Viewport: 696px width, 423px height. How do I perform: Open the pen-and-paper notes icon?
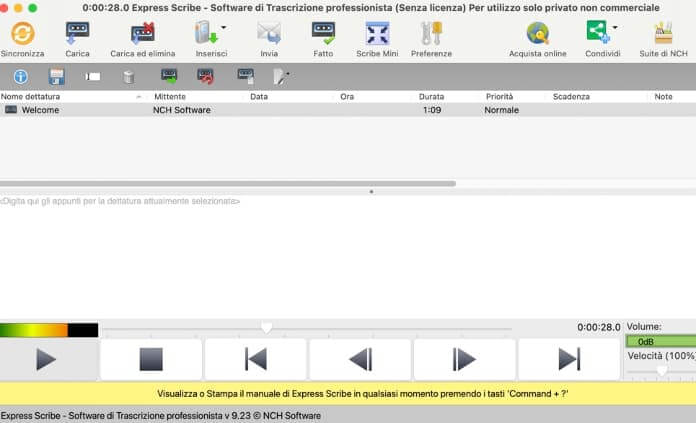point(281,77)
